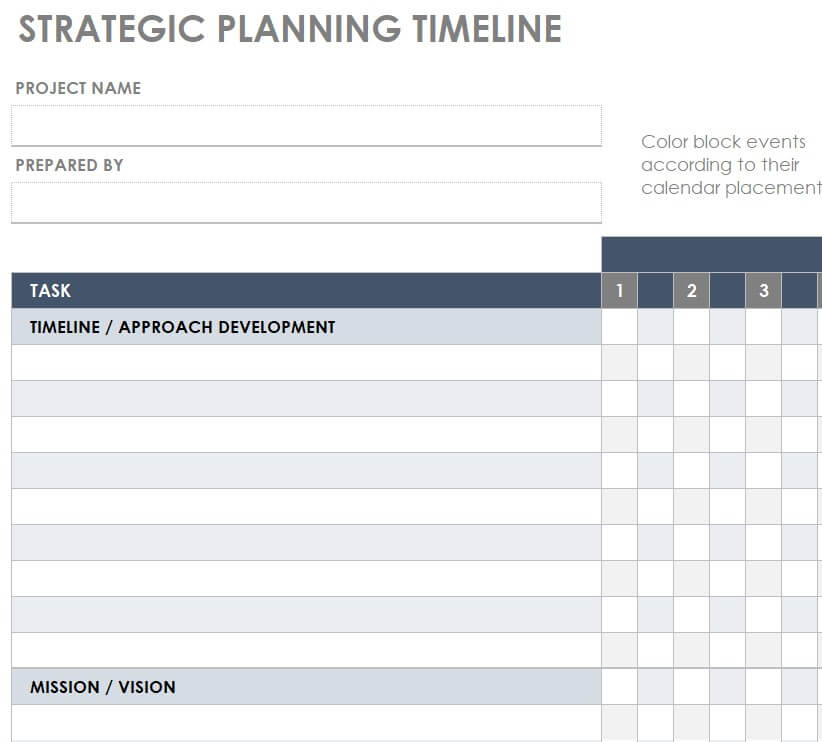This screenshot has width=822, height=742.
Task: Select the column header numbered 3
Action: tap(764, 291)
